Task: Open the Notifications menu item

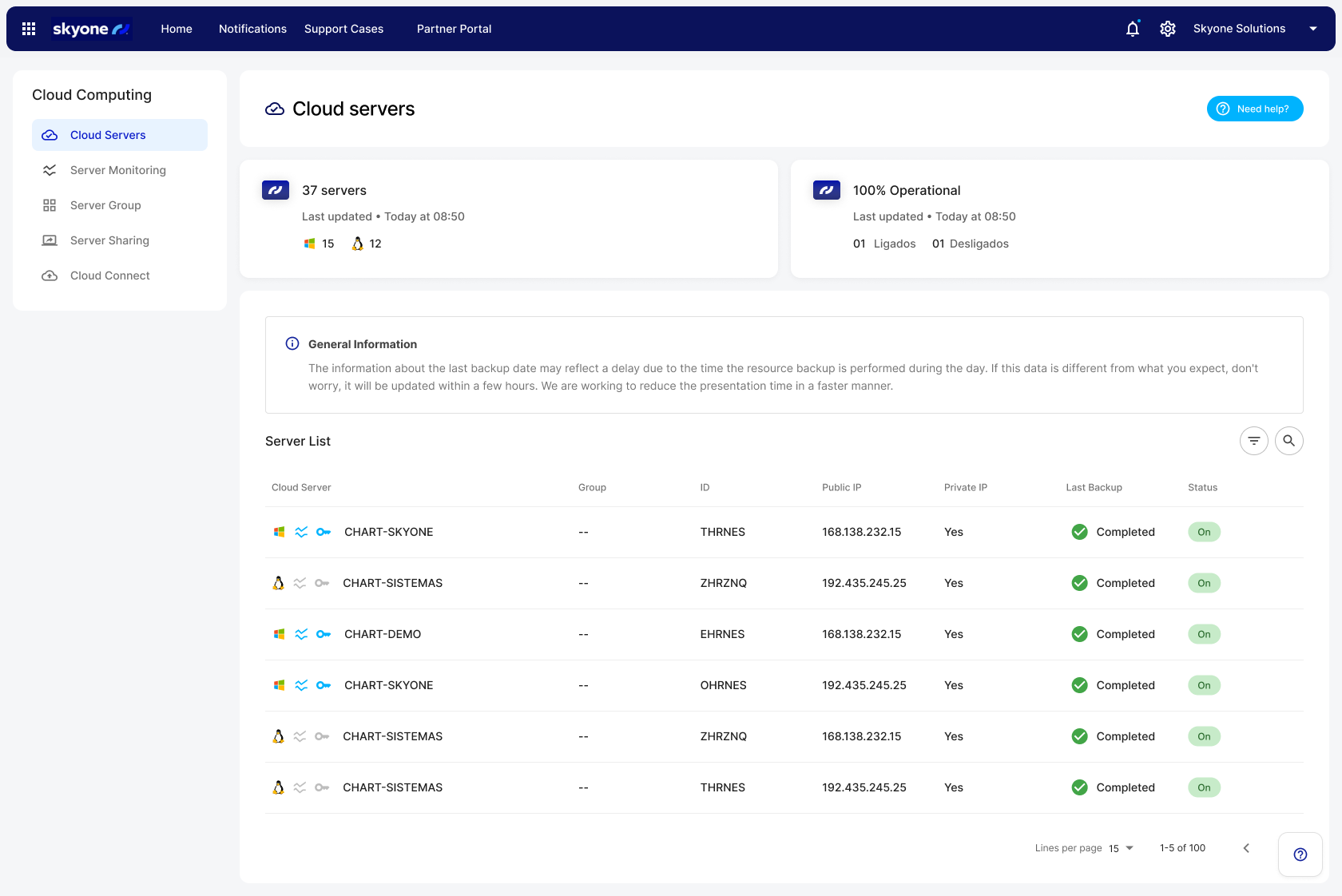Action: coord(252,29)
